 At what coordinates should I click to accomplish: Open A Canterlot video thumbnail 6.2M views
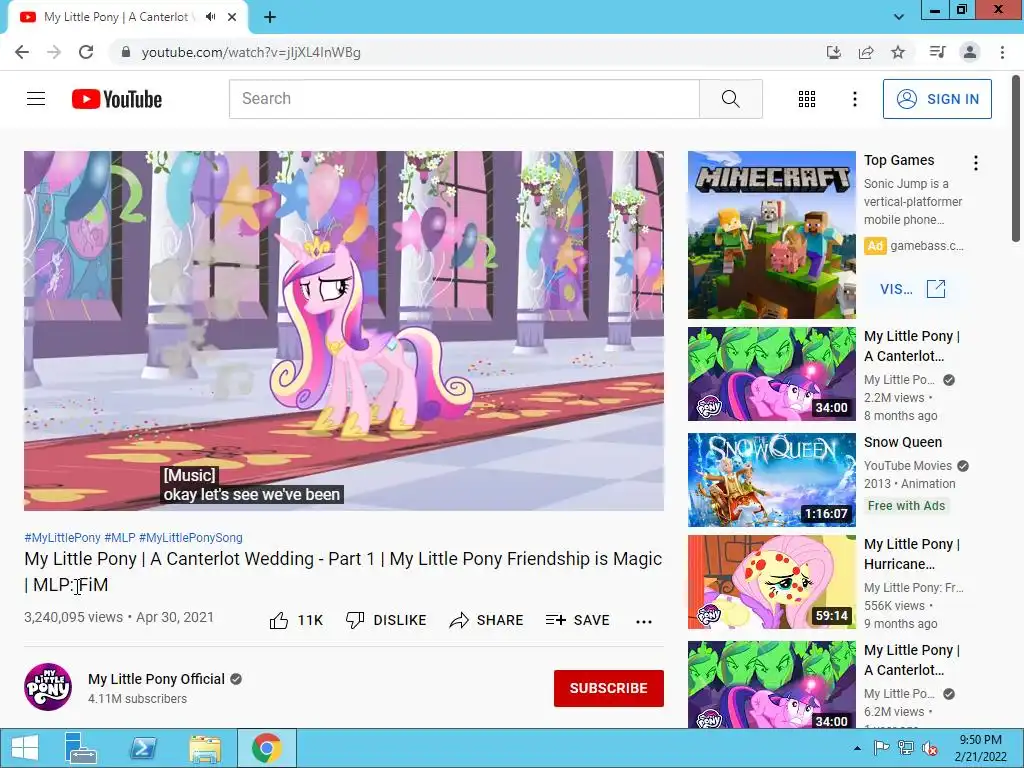(771, 684)
